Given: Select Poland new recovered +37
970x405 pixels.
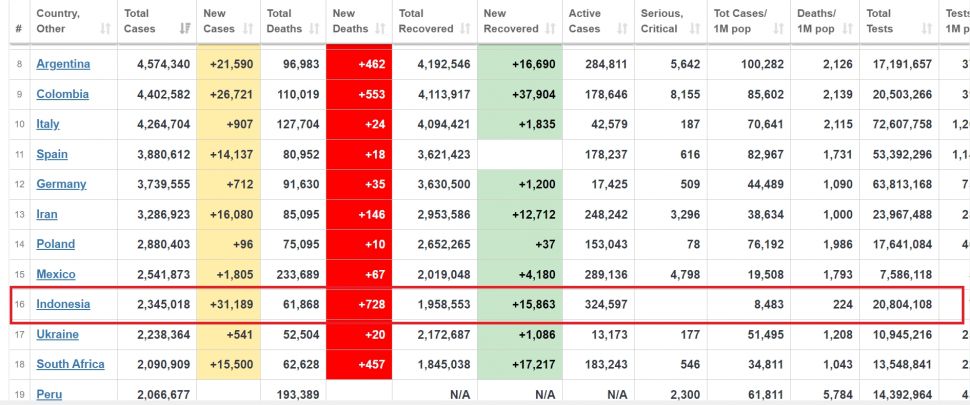Looking at the screenshot, I should coord(520,244).
